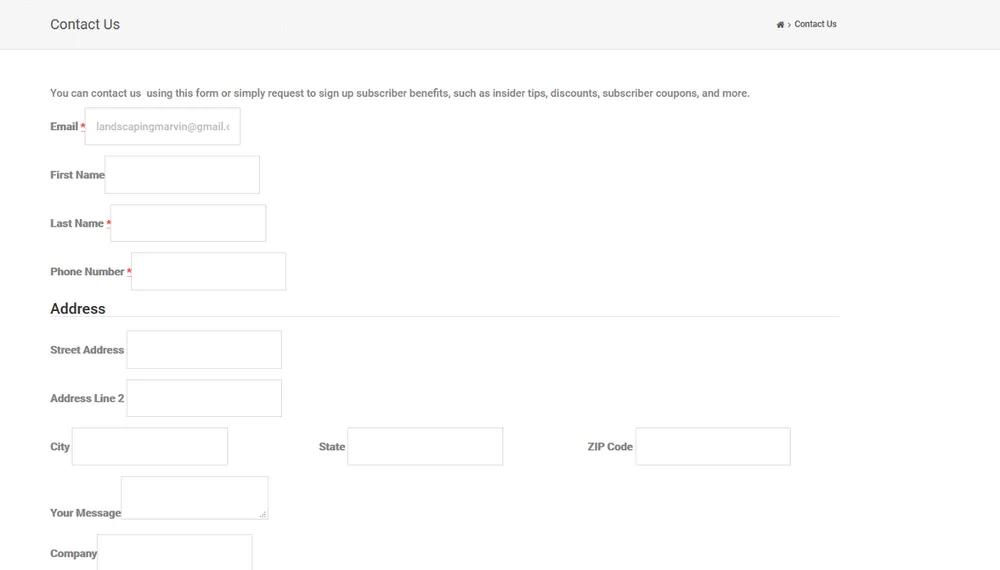Click into the Your Message text area

194,497
